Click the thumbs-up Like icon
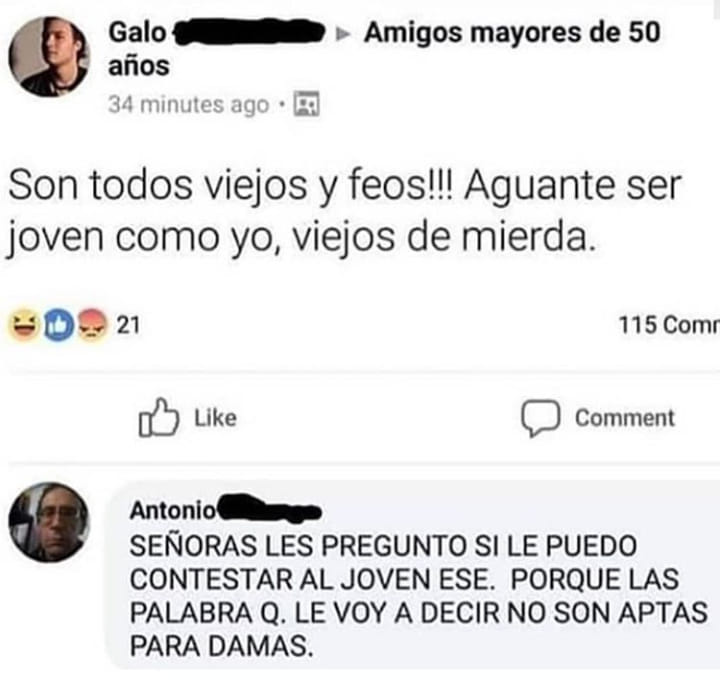Viewport: 720px width, 687px height. pyautogui.click(x=158, y=417)
